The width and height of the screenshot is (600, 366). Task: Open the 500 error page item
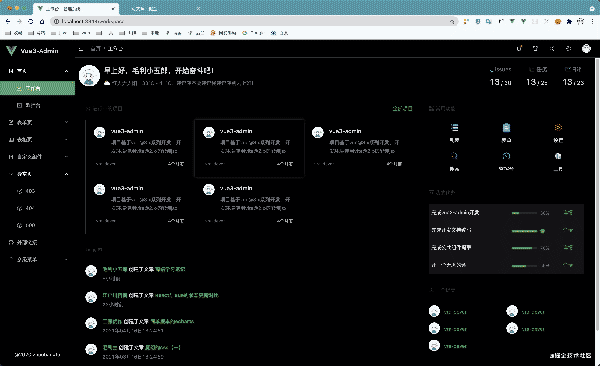(x=38, y=225)
